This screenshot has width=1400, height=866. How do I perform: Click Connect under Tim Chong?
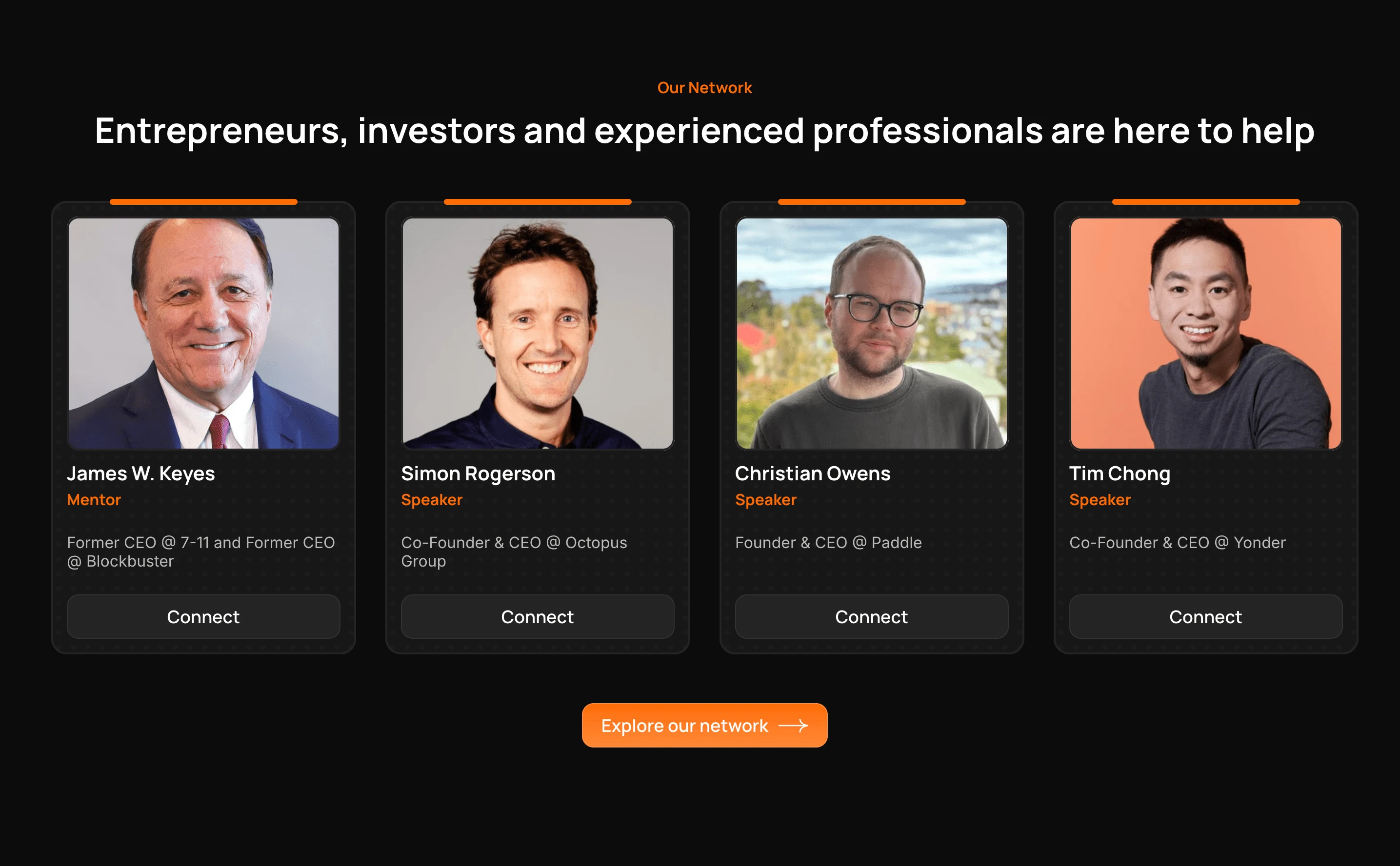(x=1205, y=616)
